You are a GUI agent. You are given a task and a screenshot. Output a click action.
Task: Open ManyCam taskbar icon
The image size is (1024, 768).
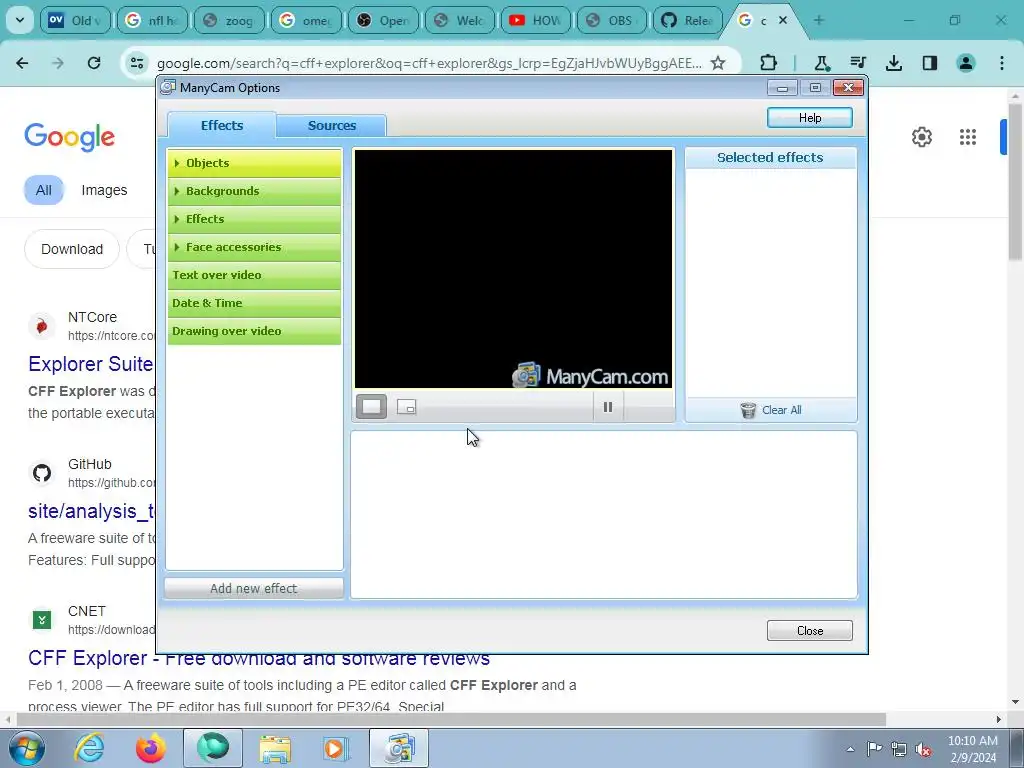(399, 748)
